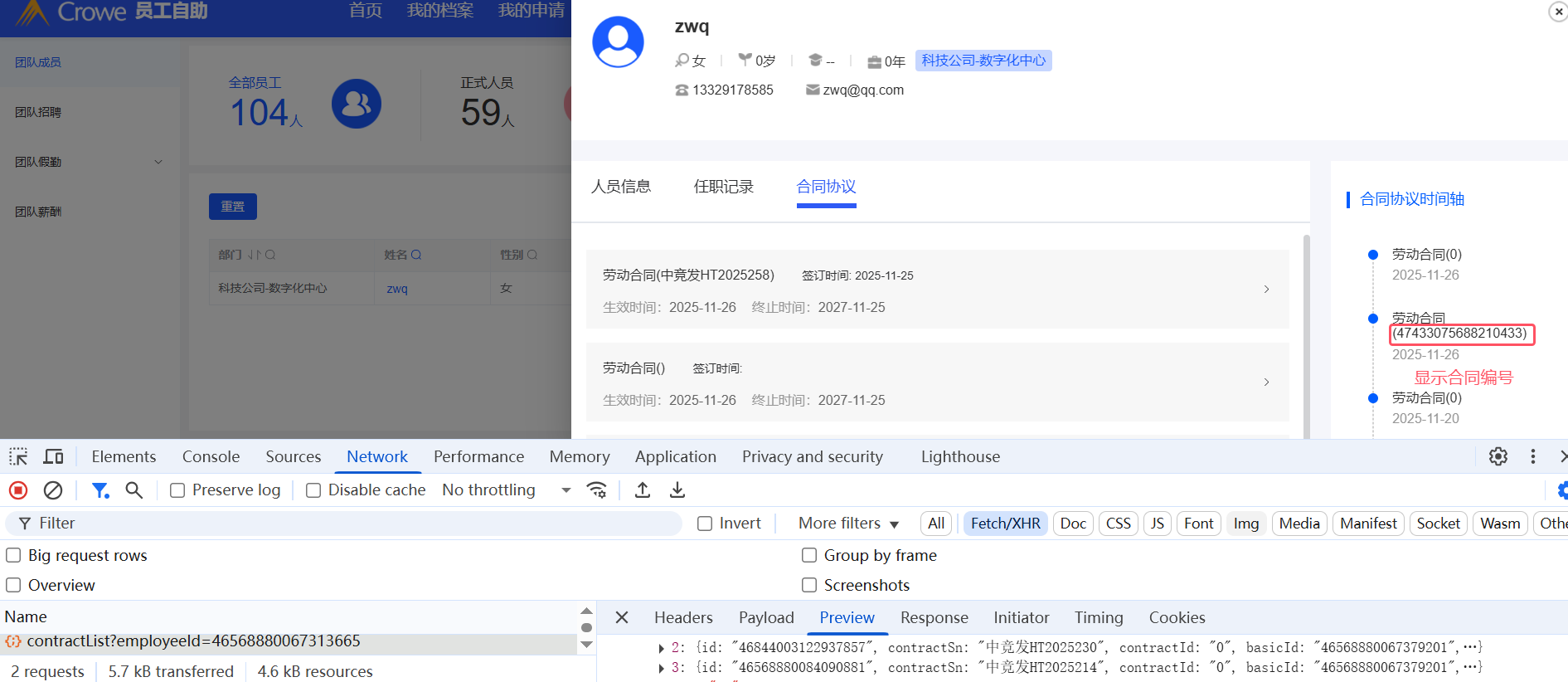Clear the network log
The width and height of the screenshot is (1568, 682).
point(53,490)
